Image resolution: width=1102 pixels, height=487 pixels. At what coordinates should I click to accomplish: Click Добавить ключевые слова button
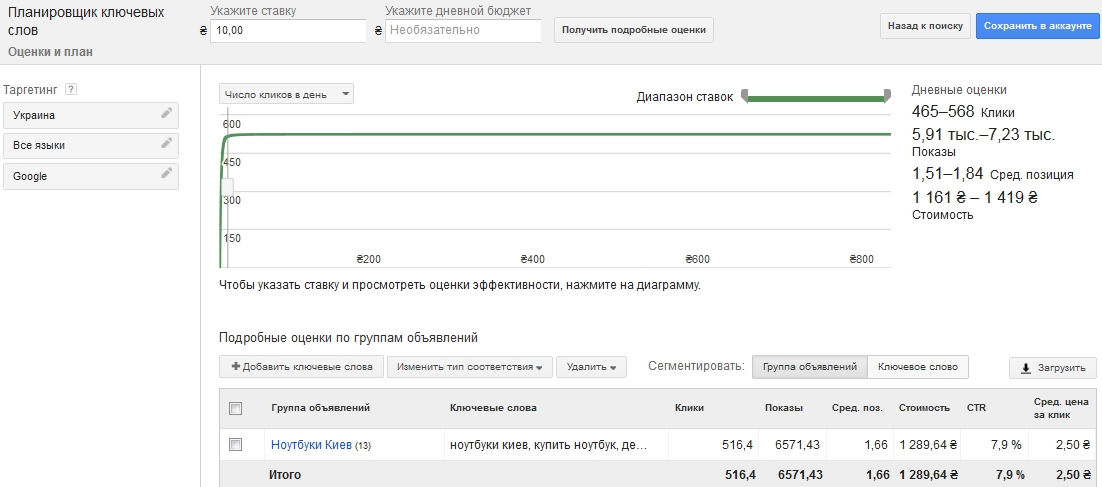pos(302,367)
